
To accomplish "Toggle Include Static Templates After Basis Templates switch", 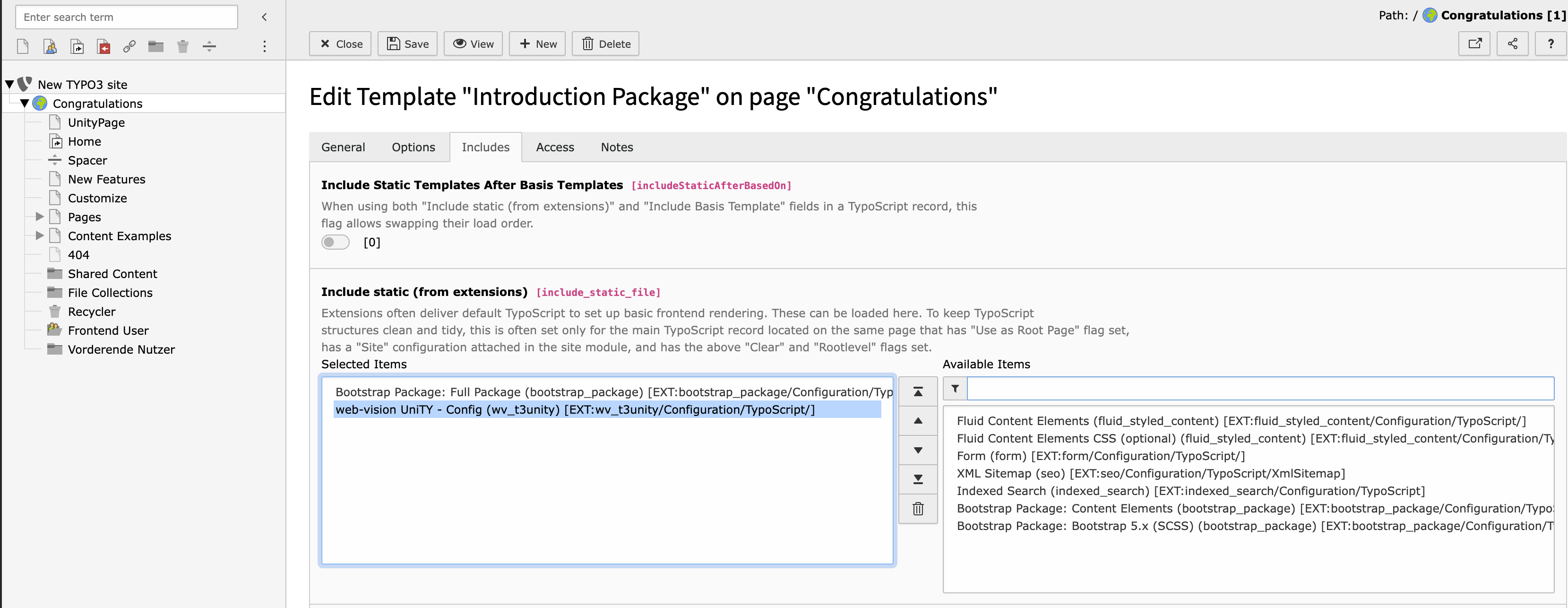I will coord(336,243).
